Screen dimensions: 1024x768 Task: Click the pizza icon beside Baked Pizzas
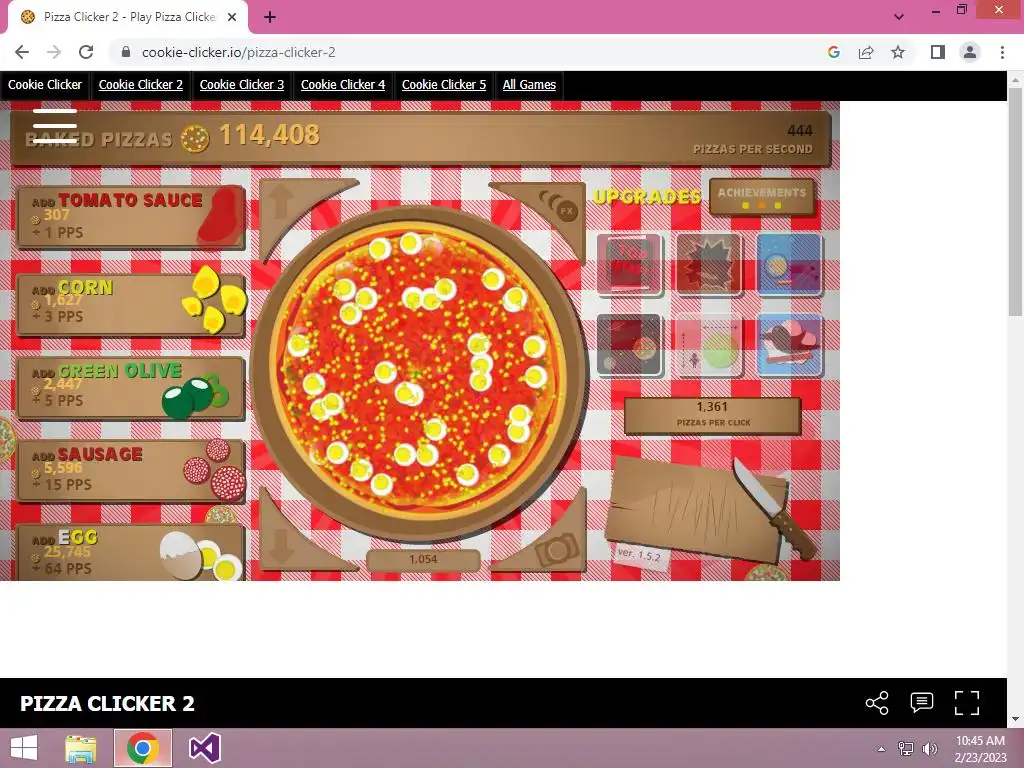tap(195, 138)
